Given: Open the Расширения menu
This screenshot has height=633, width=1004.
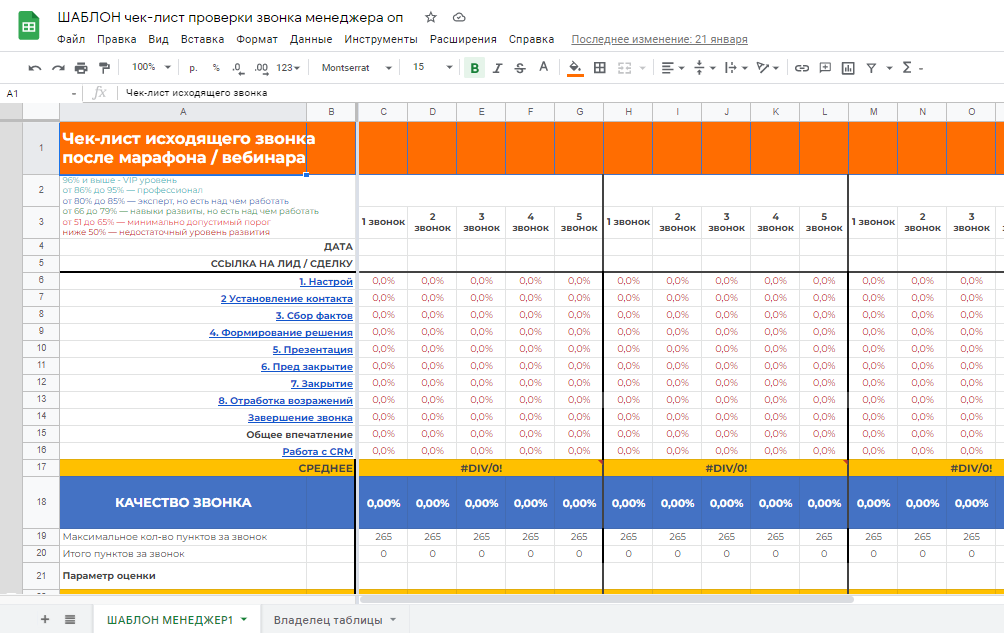Looking at the screenshot, I should [x=463, y=39].
